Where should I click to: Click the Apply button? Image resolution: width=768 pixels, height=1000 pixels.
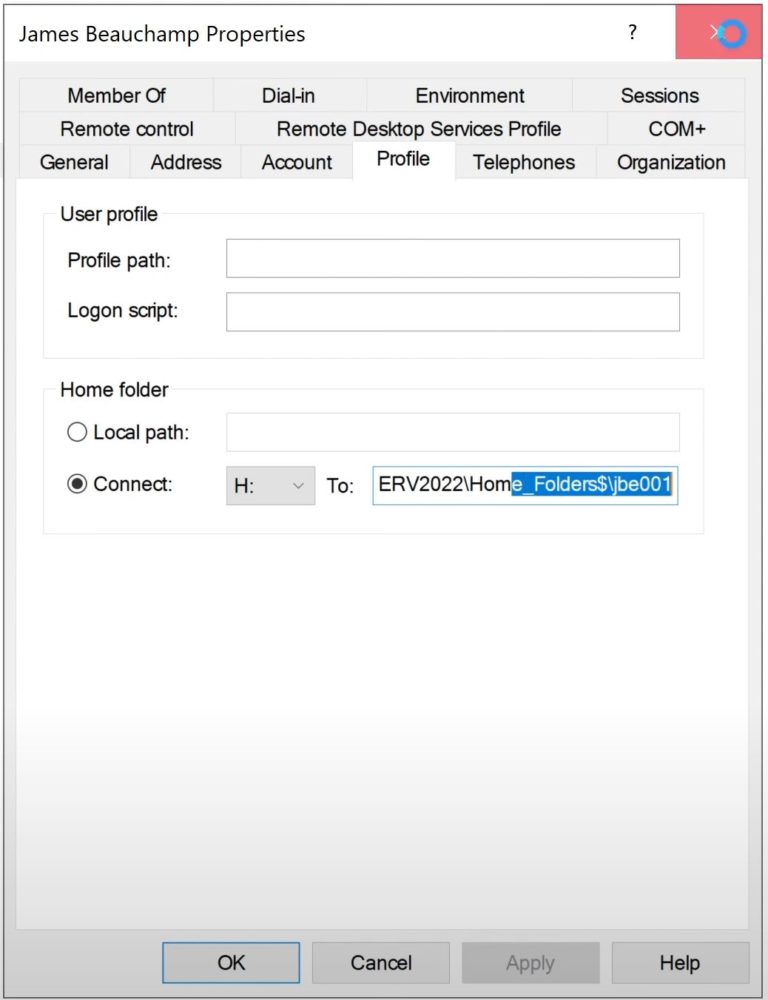530,962
